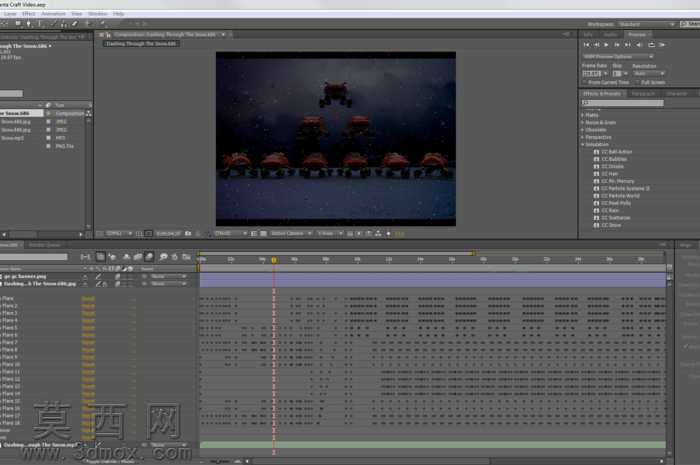Select the Eraser tool in toolbar
The width and height of the screenshot is (700, 465).
75,24
